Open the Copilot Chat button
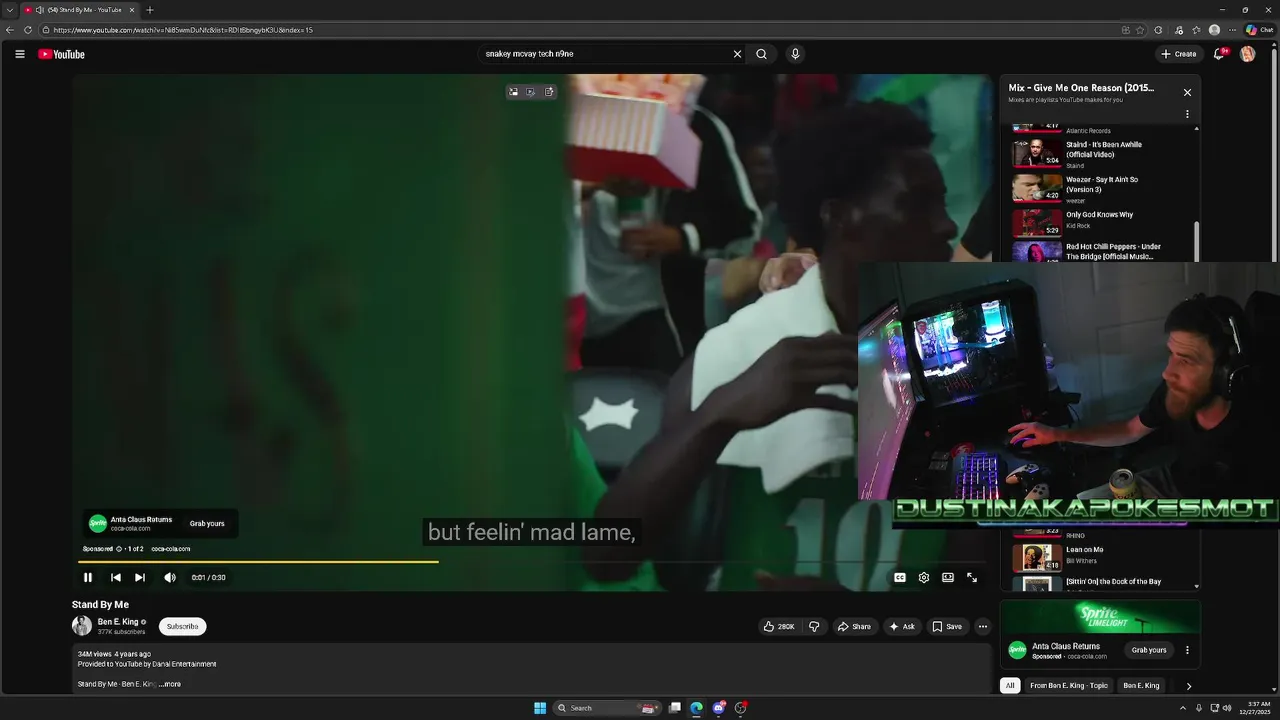 click(1259, 30)
